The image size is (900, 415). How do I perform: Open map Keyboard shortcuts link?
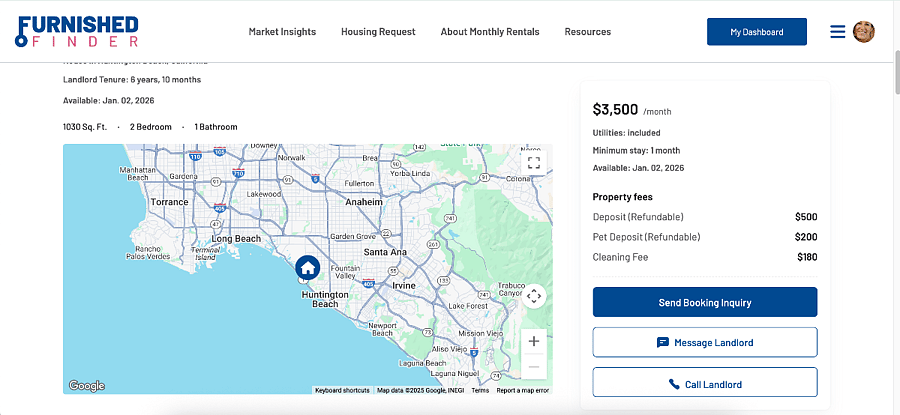pyautogui.click(x=343, y=390)
